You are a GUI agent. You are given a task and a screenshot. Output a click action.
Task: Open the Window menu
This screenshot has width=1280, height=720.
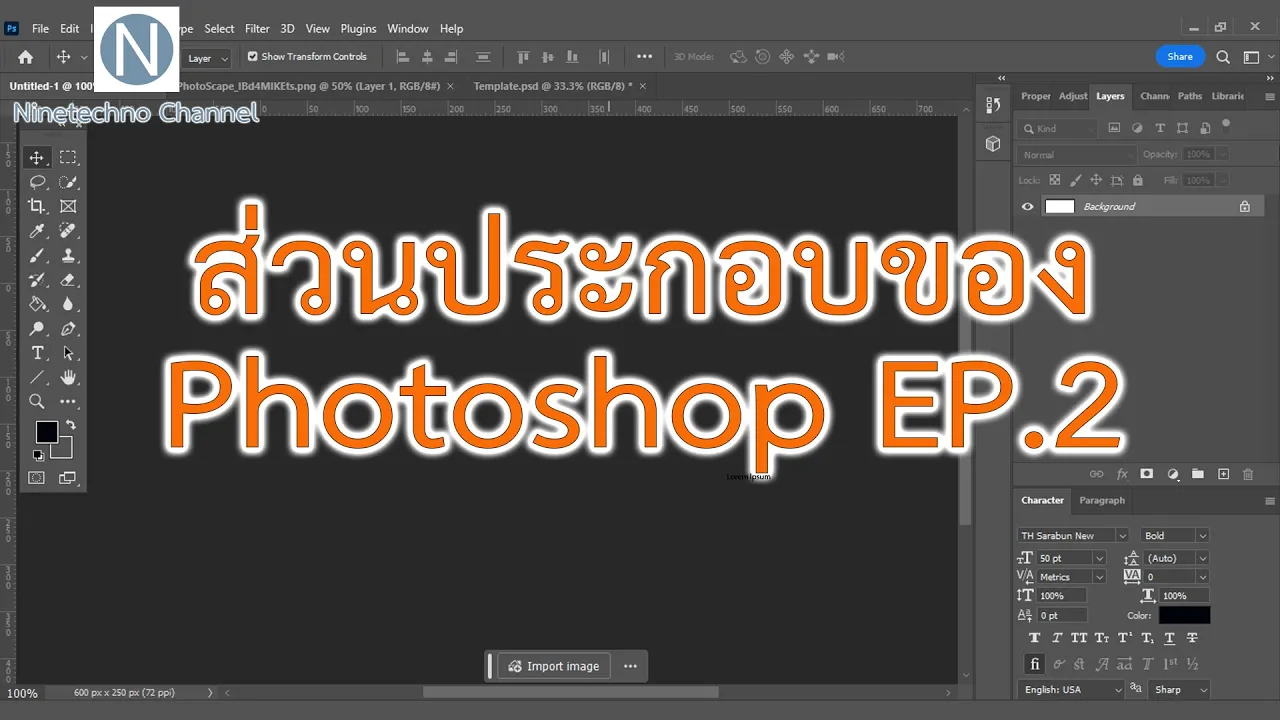[x=407, y=29]
